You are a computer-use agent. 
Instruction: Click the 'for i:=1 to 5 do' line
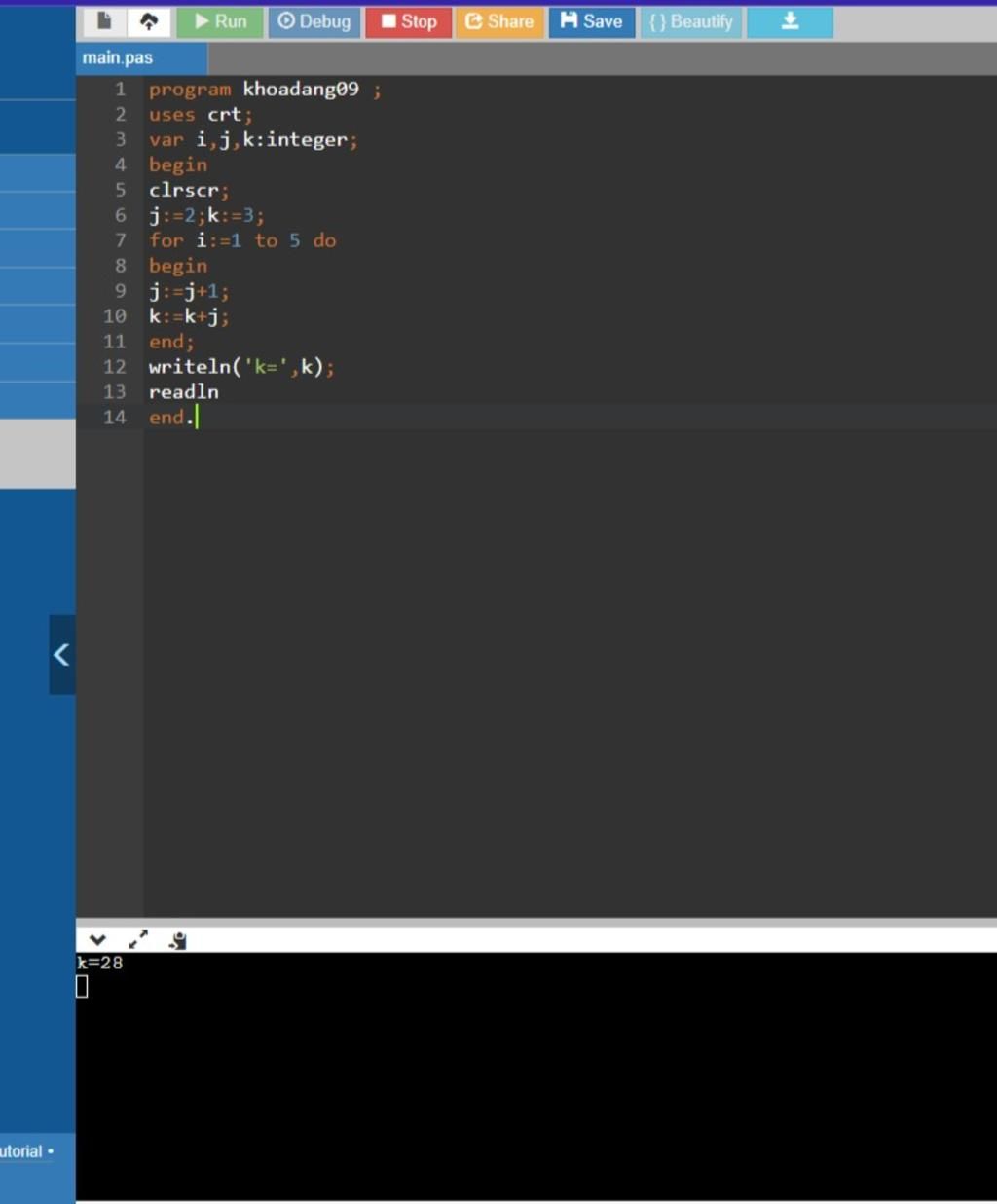point(242,240)
